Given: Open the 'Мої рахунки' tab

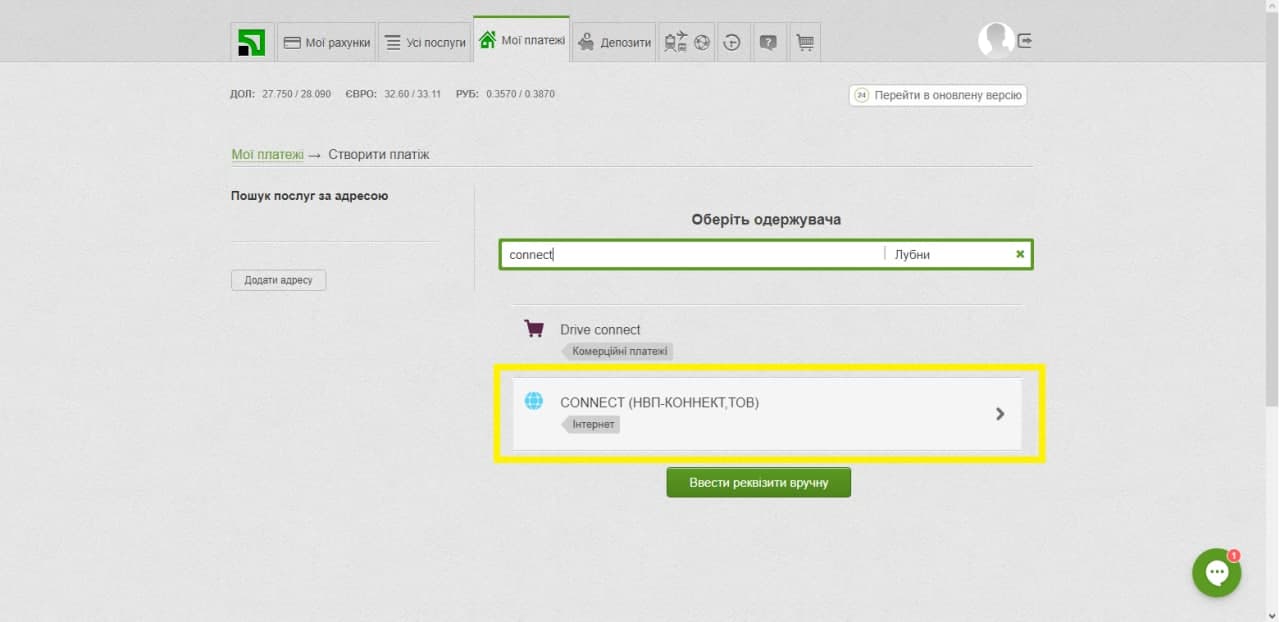Looking at the screenshot, I should click(327, 42).
